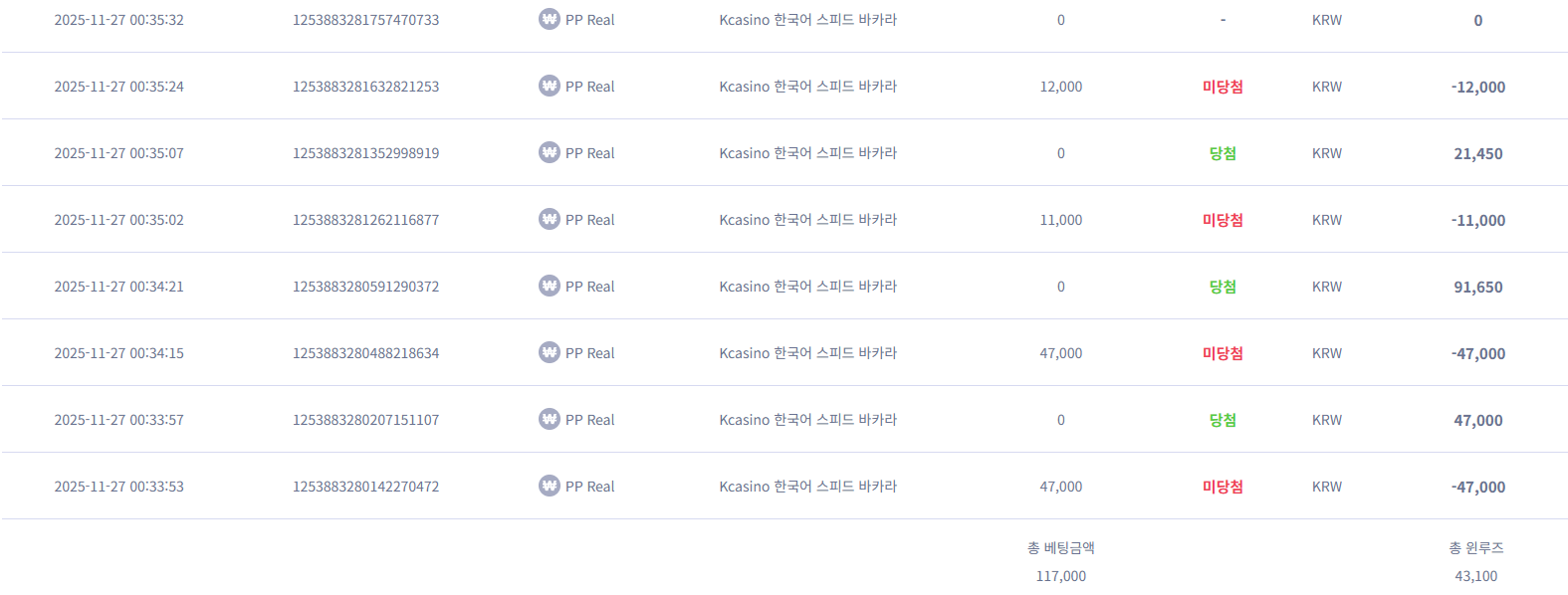
Task: Click the 12,000 bet amount
Action: point(1060,87)
